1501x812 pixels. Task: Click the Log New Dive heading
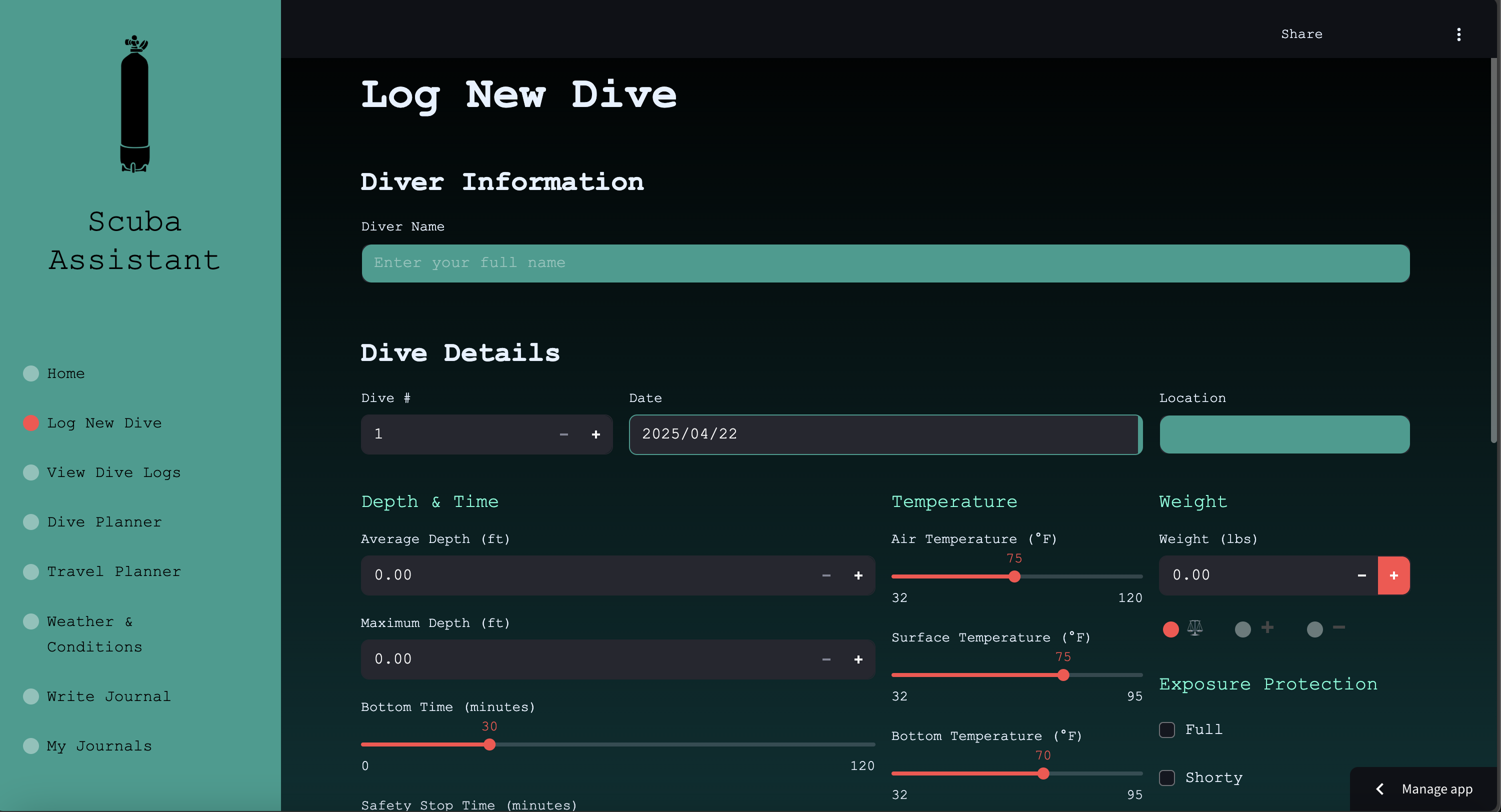[518, 95]
